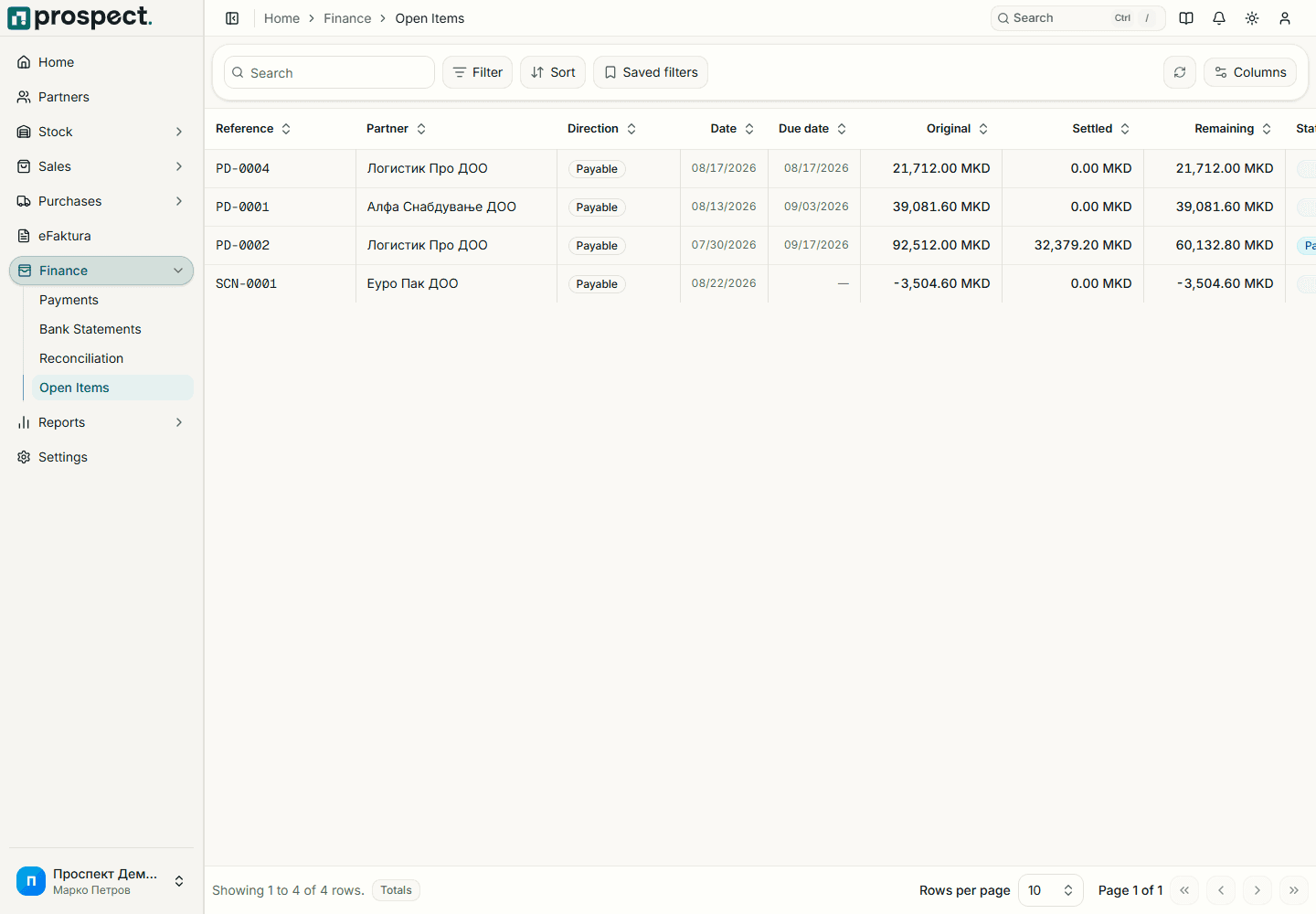This screenshot has width=1316, height=914.
Task: Toggle light/dark theme sun icon
Action: click(1252, 18)
